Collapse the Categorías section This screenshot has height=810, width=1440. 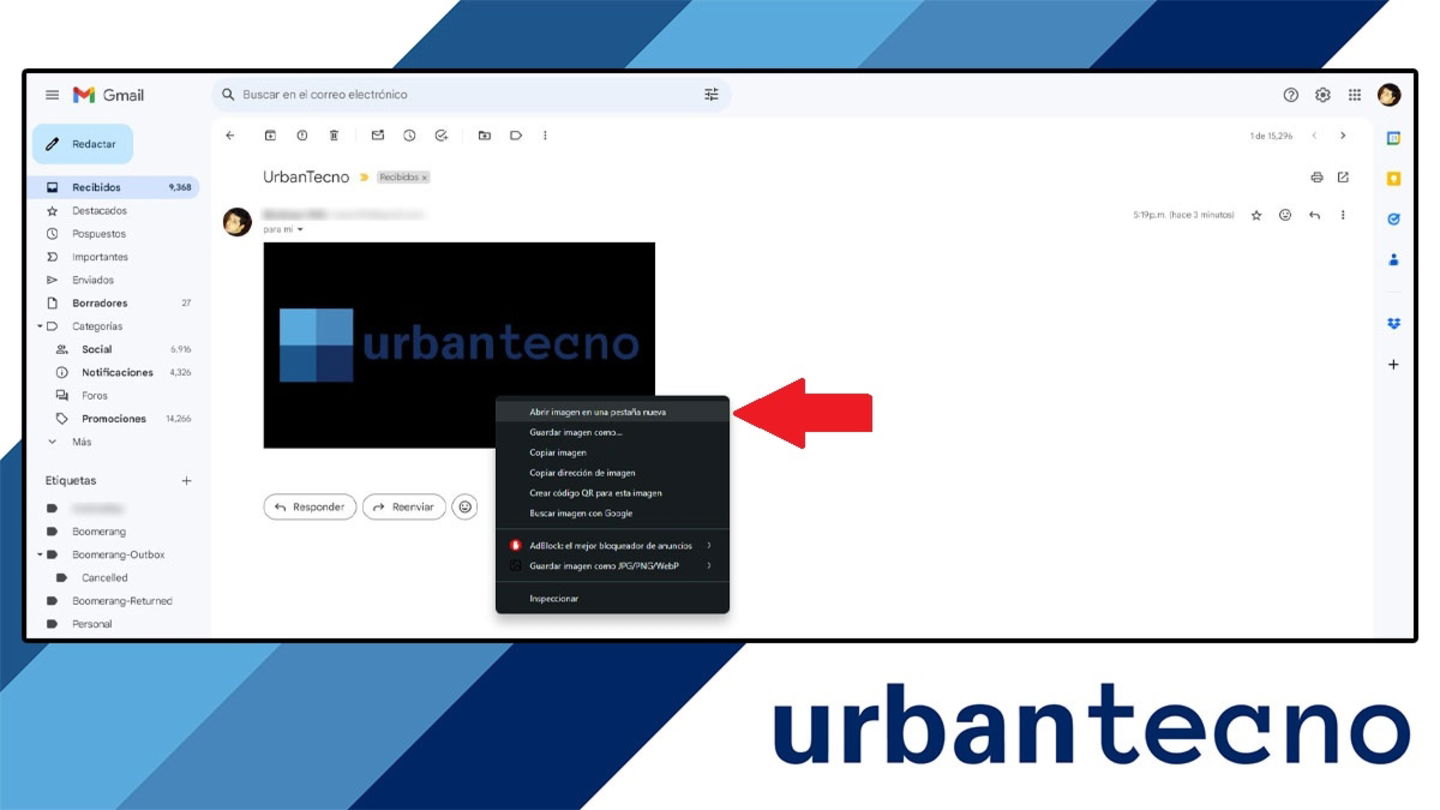(x=40, y=326)
